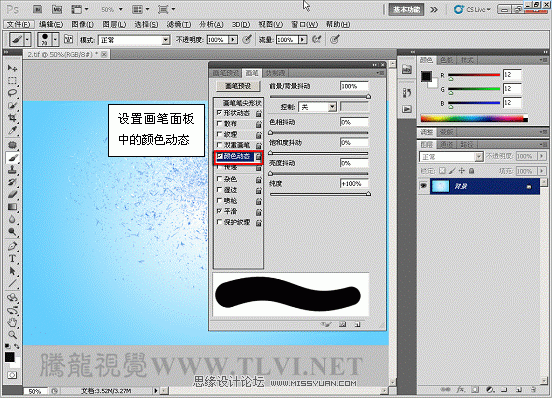Select the Move tool
Viewport: 552px width, 398px height.
tap(12, 68)
